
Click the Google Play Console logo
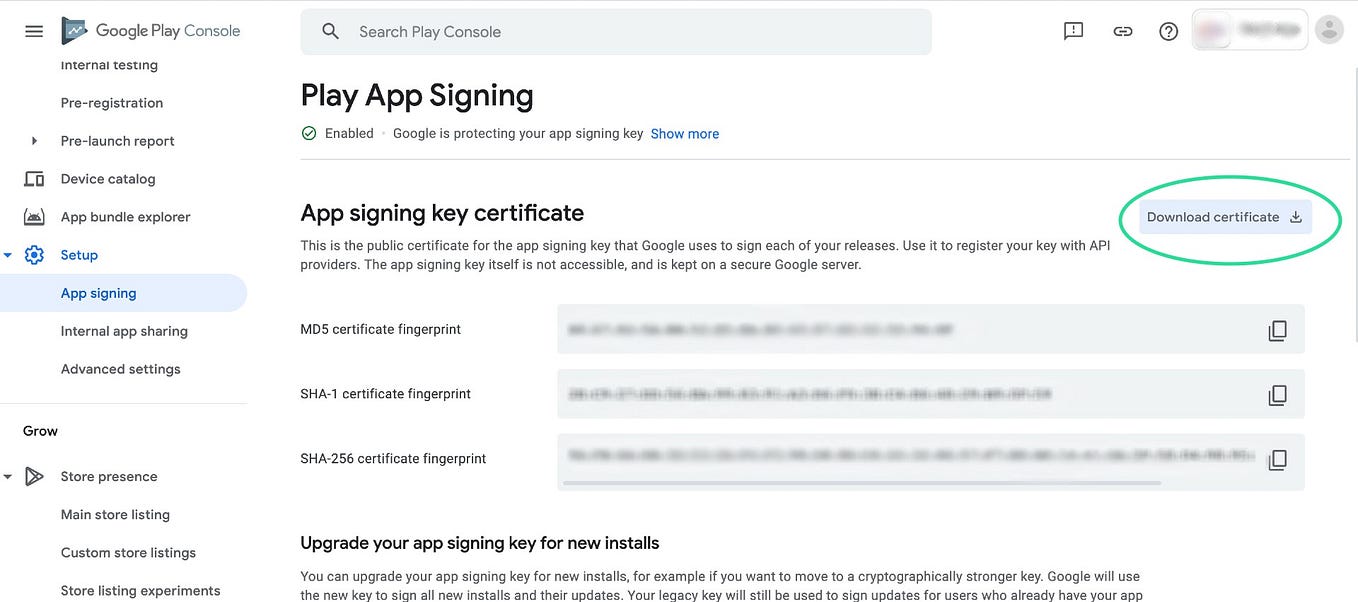150,30
